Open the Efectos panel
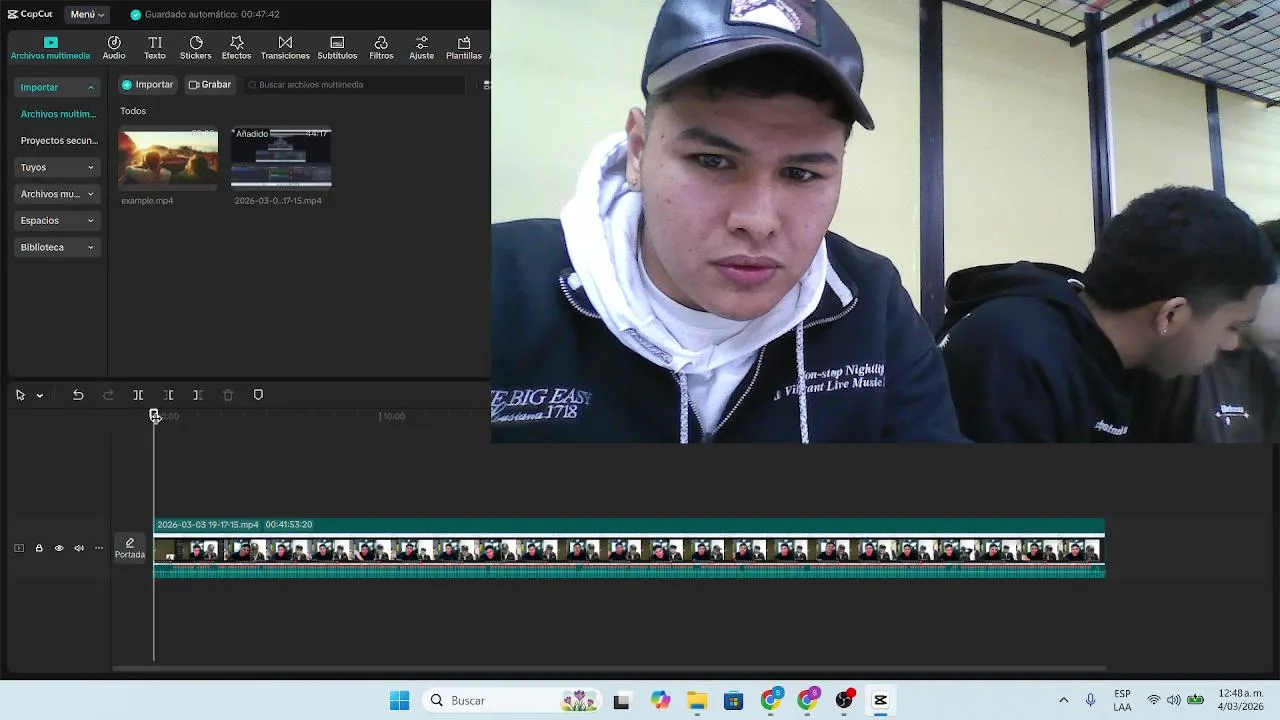Viewport: 1280px width, 720px height. coord(237,47)
